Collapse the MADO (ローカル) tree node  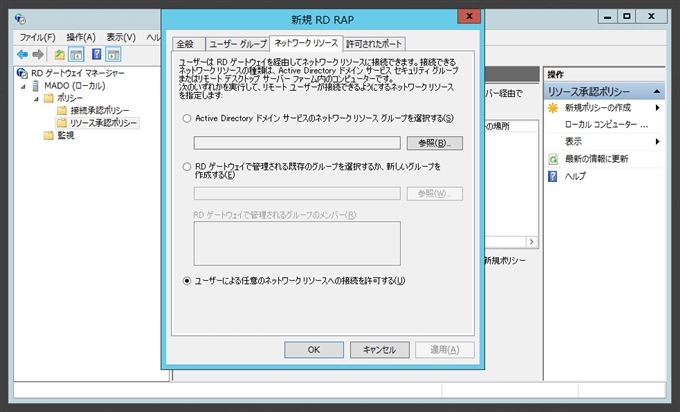point(23,87)
